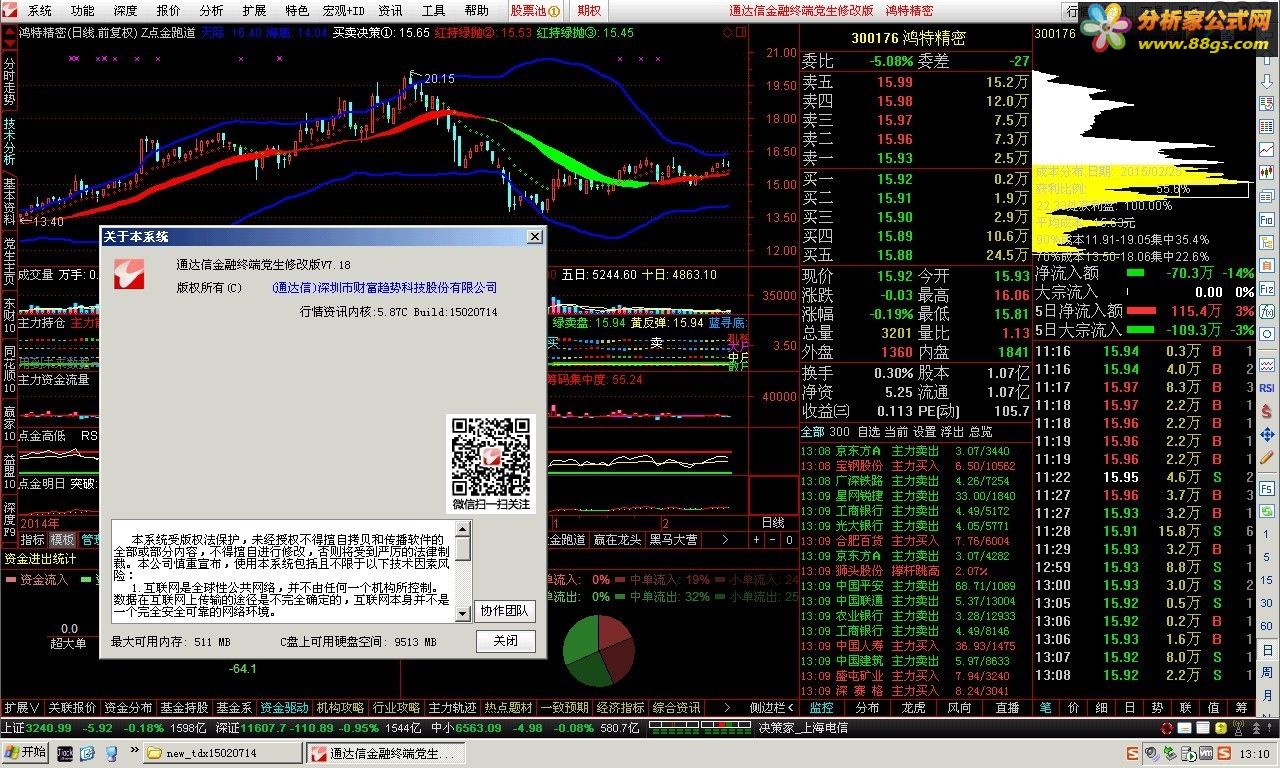Switch to 资金分布 bottom tab
The image size is (1280, 768).
129,708
